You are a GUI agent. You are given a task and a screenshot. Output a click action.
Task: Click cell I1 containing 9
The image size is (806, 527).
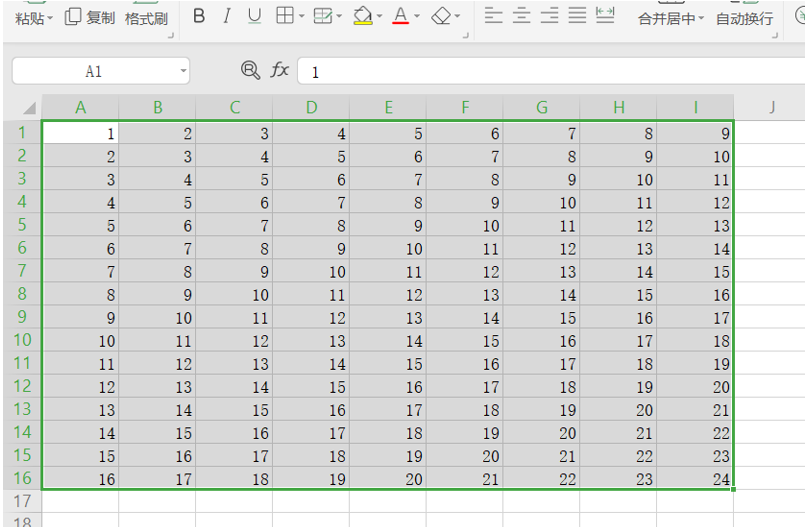(x=695, y=133)
